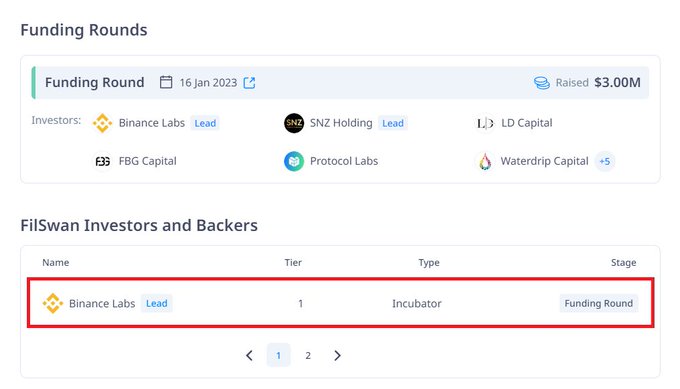
Task: Open the external link icon beside 16 Jan 2023
Action: tap(249, 82)
